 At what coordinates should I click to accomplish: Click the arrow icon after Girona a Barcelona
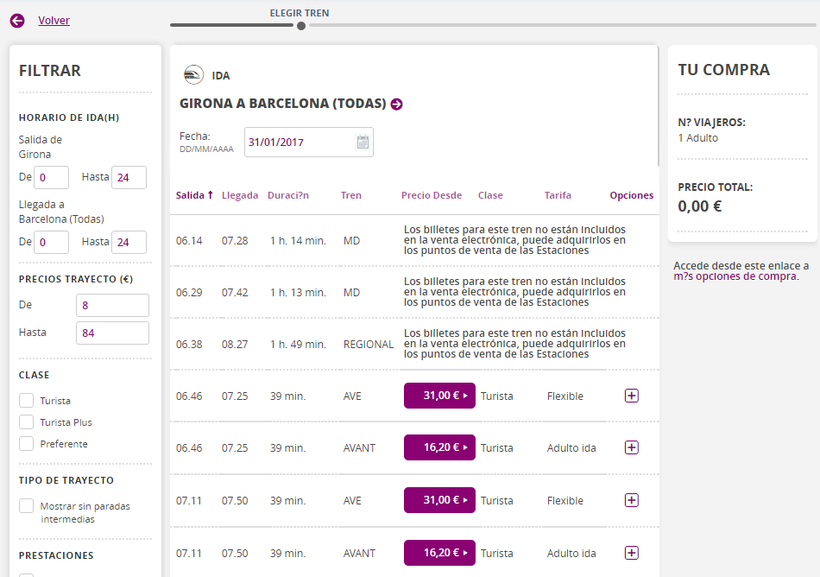click(x=397, y=104)
